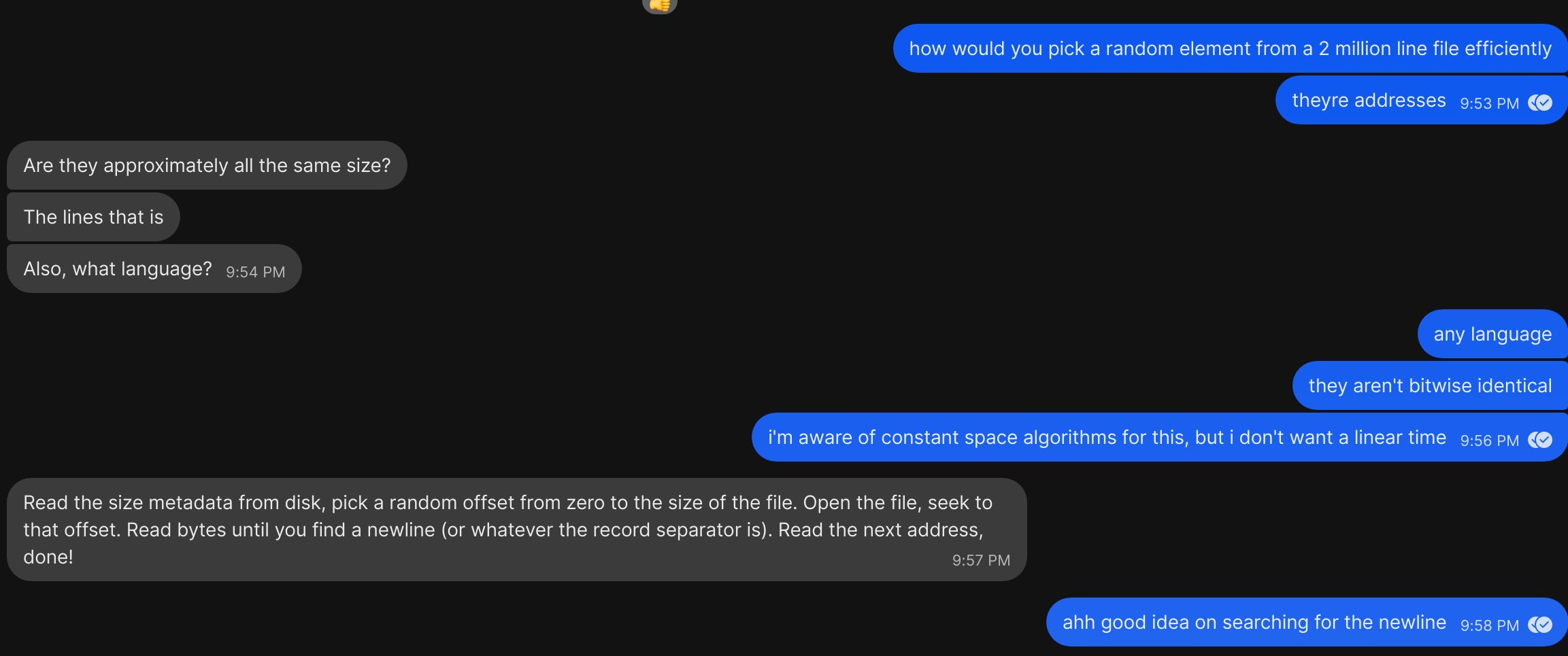This screenshot has height=656, width=1568.
Task: Click the 9:54 PM timestamp
Action: pyautogui.click(x=255, y=272)
